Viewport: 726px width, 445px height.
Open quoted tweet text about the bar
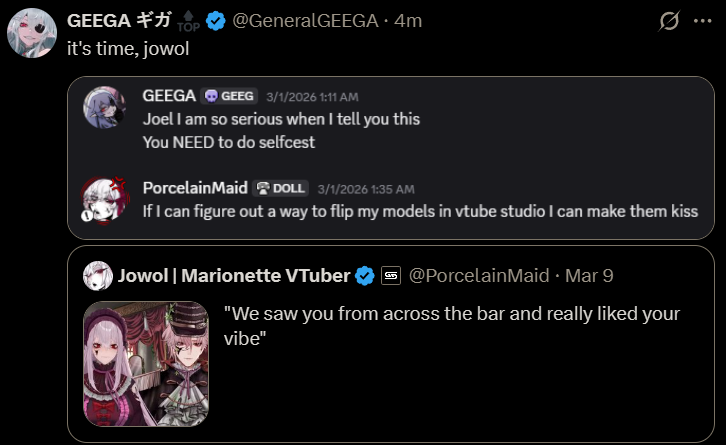tap(451, 326)
